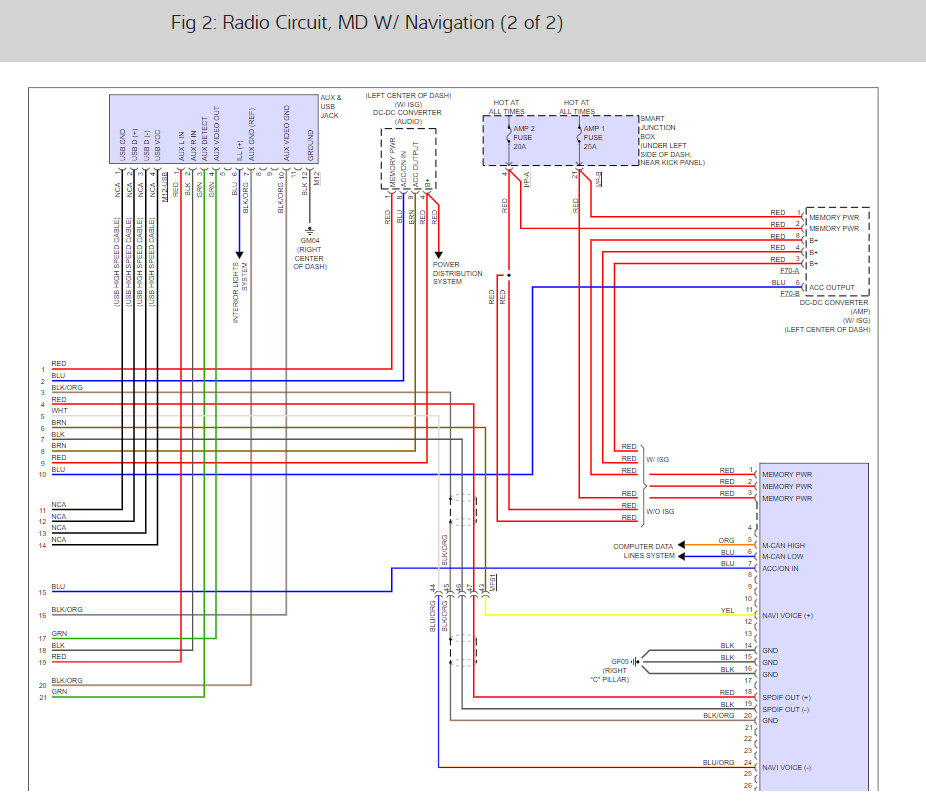The height and width of the screenshot is (811, 926).
Task: Select the "AMP 1 FUSE 25A" label
Action: tap(594, 138)
